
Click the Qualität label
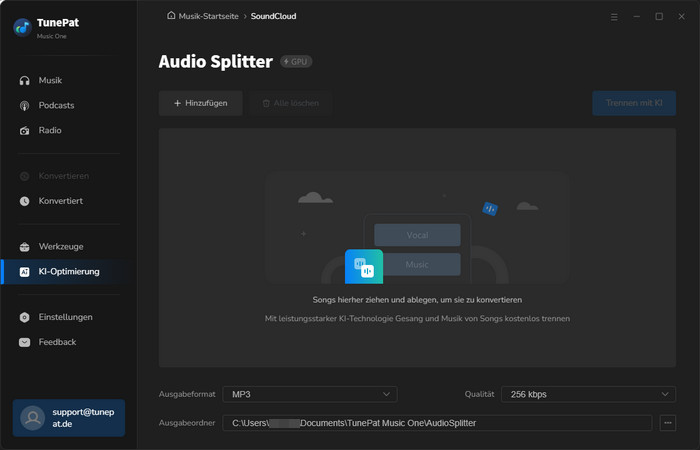point(479,394)
